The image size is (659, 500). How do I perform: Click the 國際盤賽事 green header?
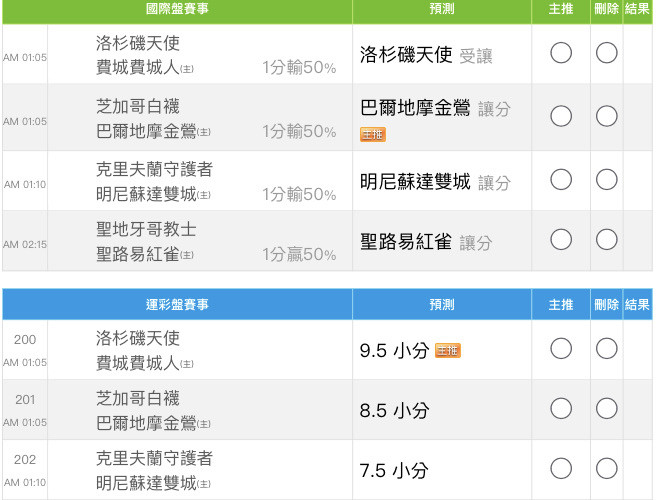click(x=177, y=9)
